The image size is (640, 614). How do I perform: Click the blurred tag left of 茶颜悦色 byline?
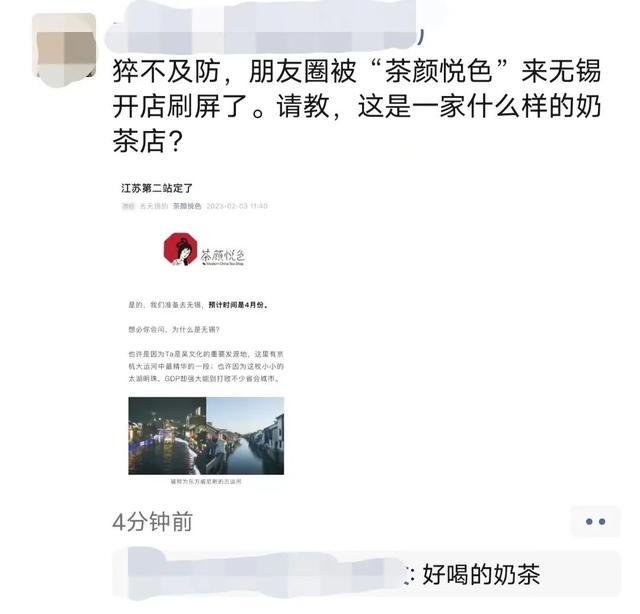coord(129,206)
